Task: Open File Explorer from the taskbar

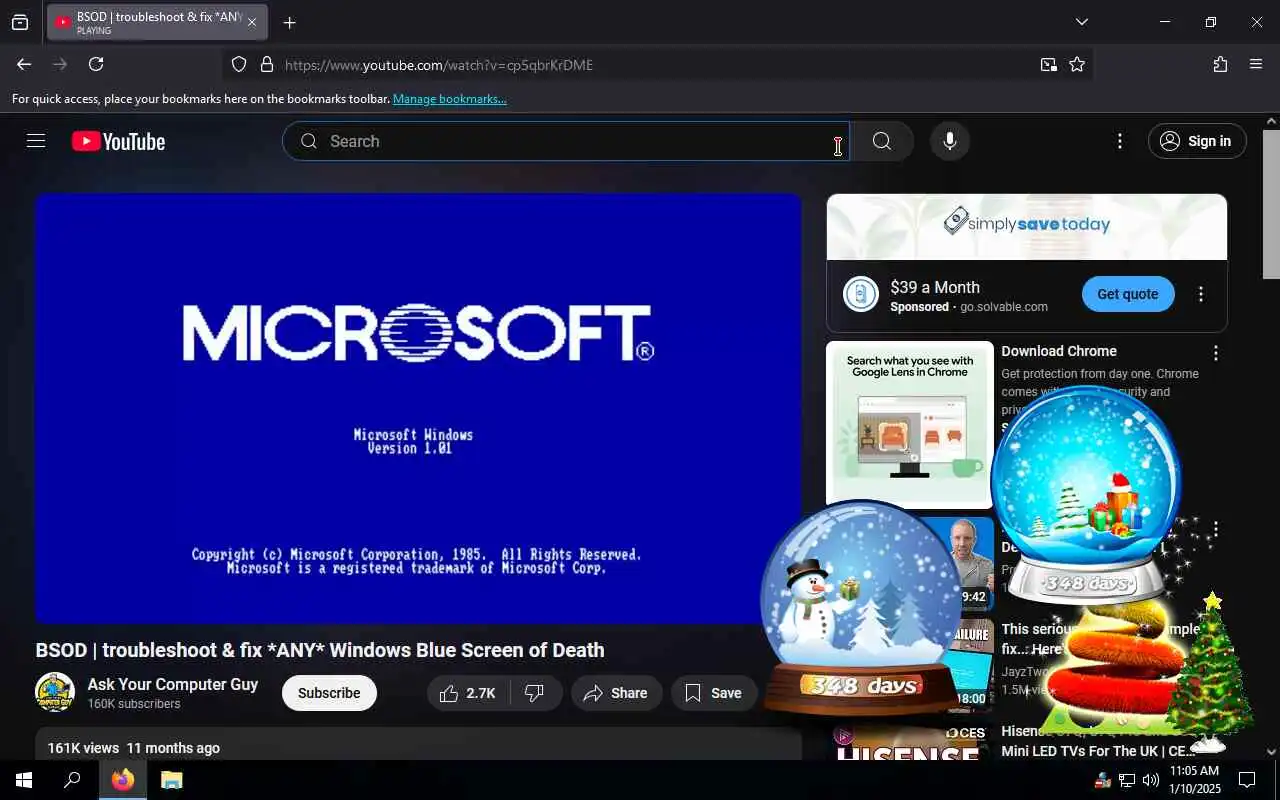Action: click(x=171, y=780)
